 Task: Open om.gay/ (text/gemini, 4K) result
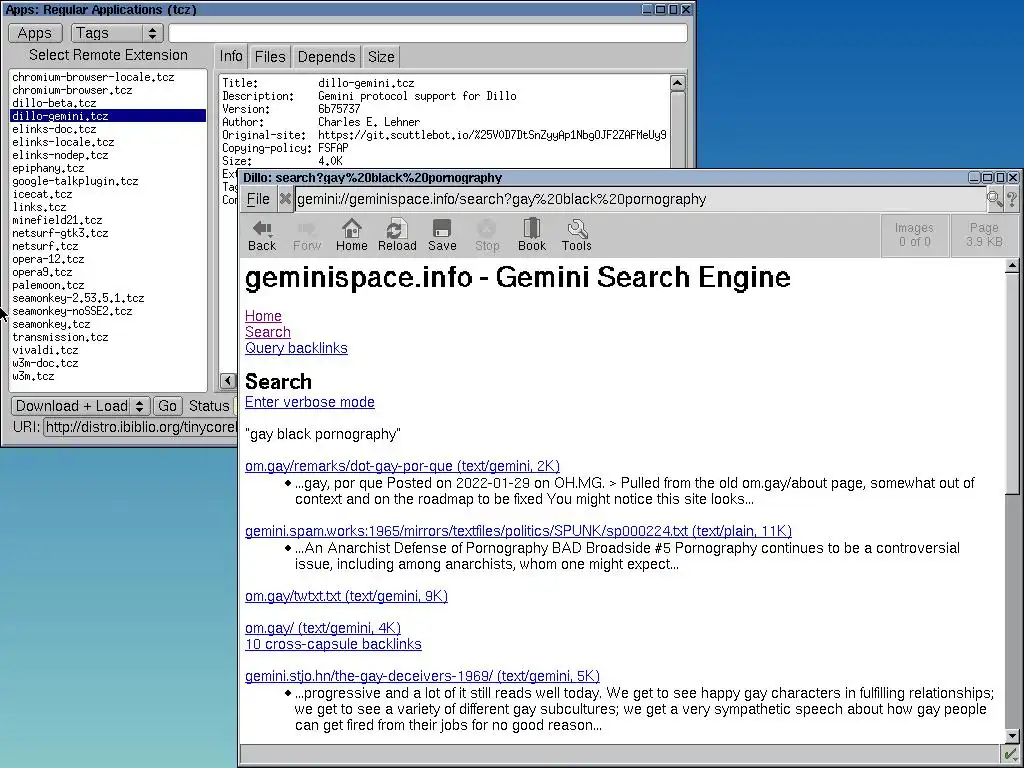coord(323,628)
